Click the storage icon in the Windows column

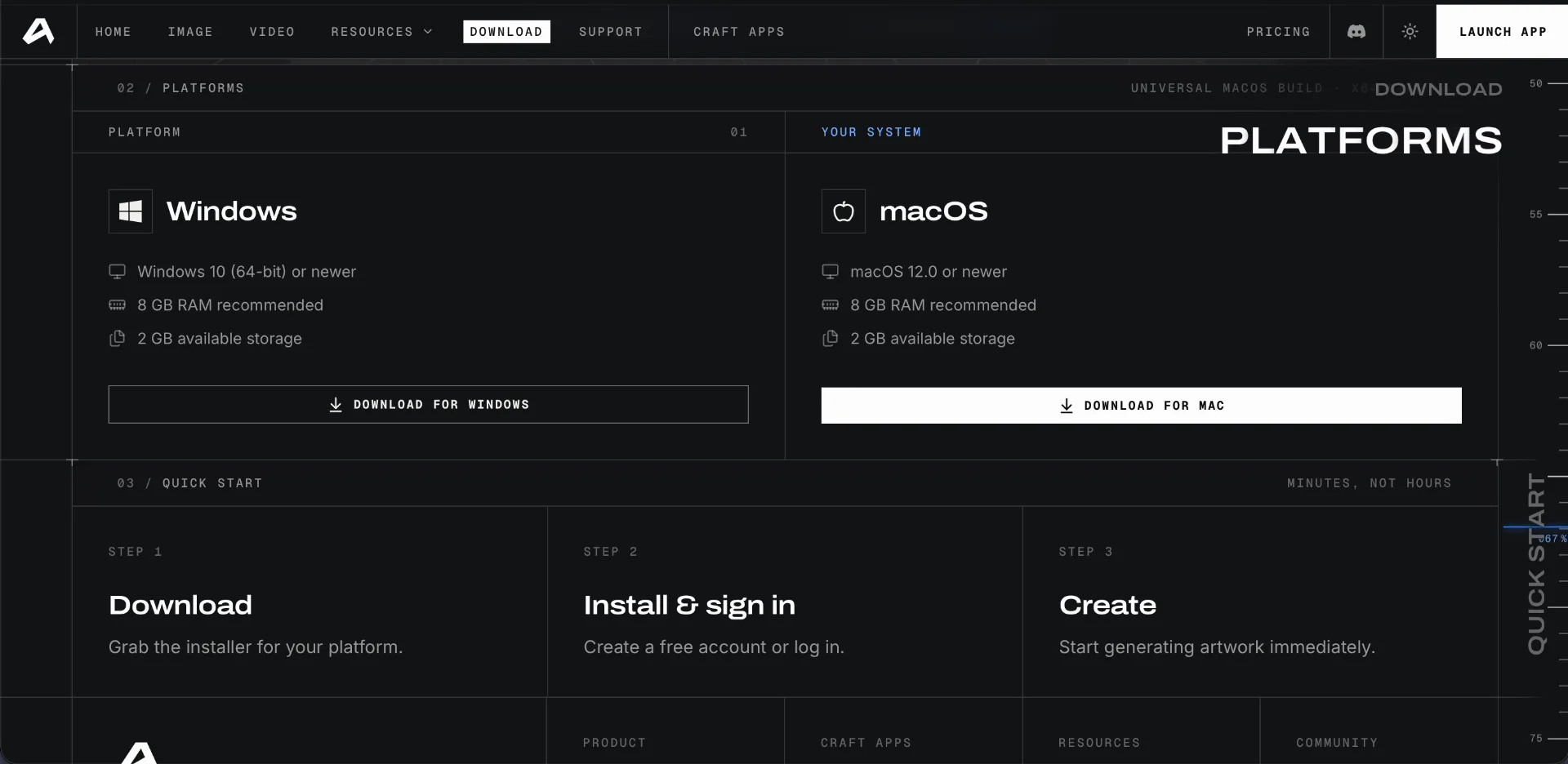tap(118, 338)
